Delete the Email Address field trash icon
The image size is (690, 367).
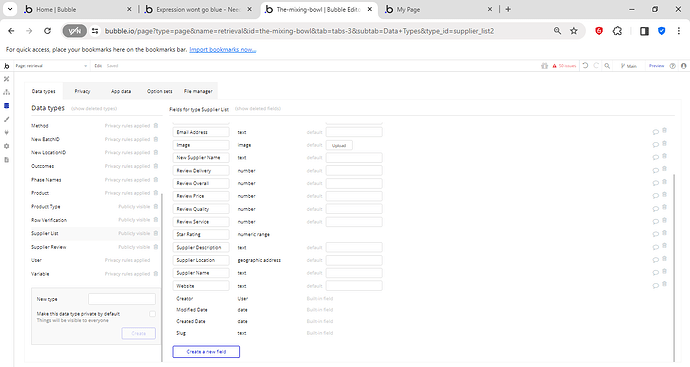[664, 130]
